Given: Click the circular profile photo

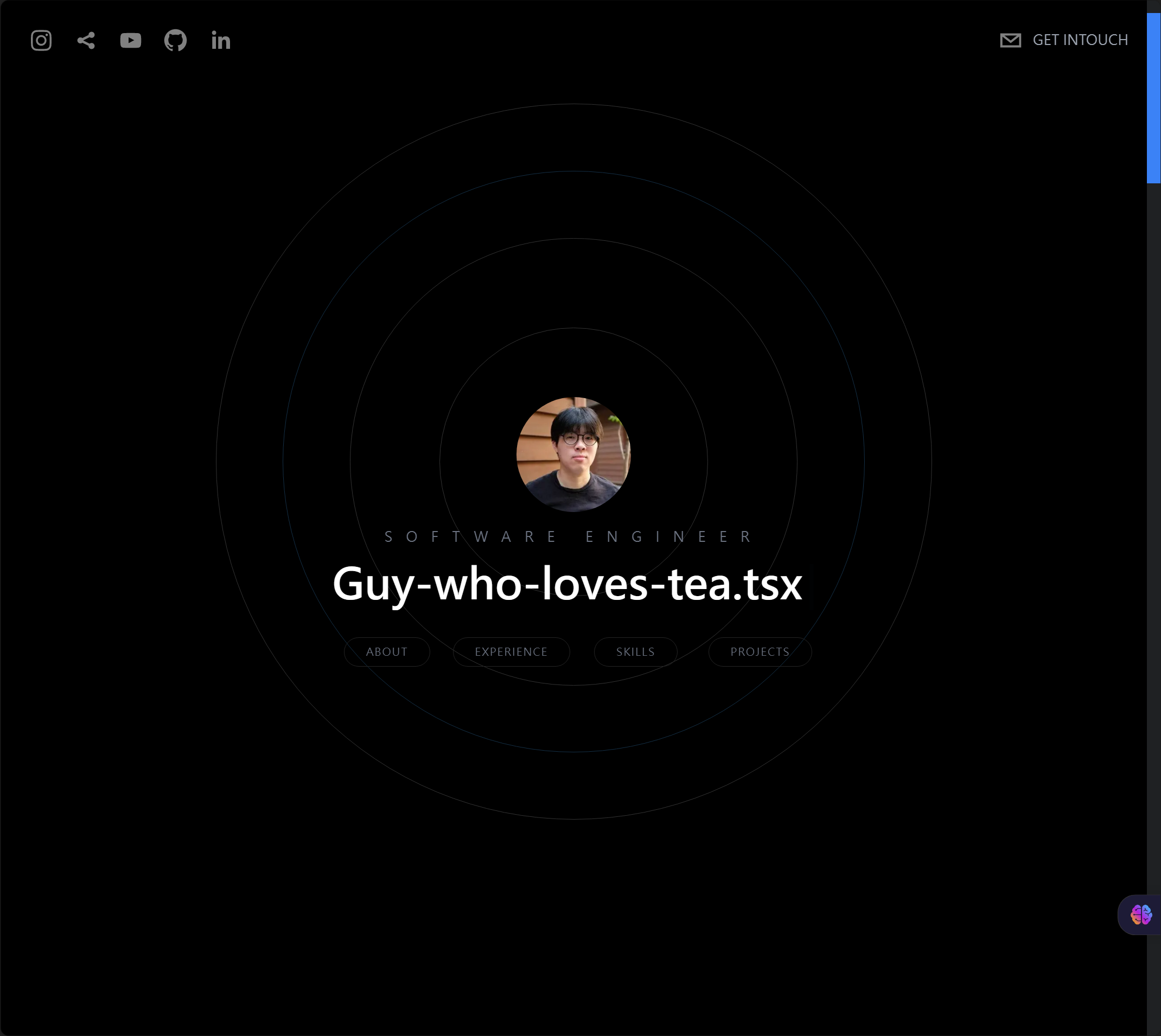Looking at the screenshot, I should pyautogui.click(x=573, y=454).
